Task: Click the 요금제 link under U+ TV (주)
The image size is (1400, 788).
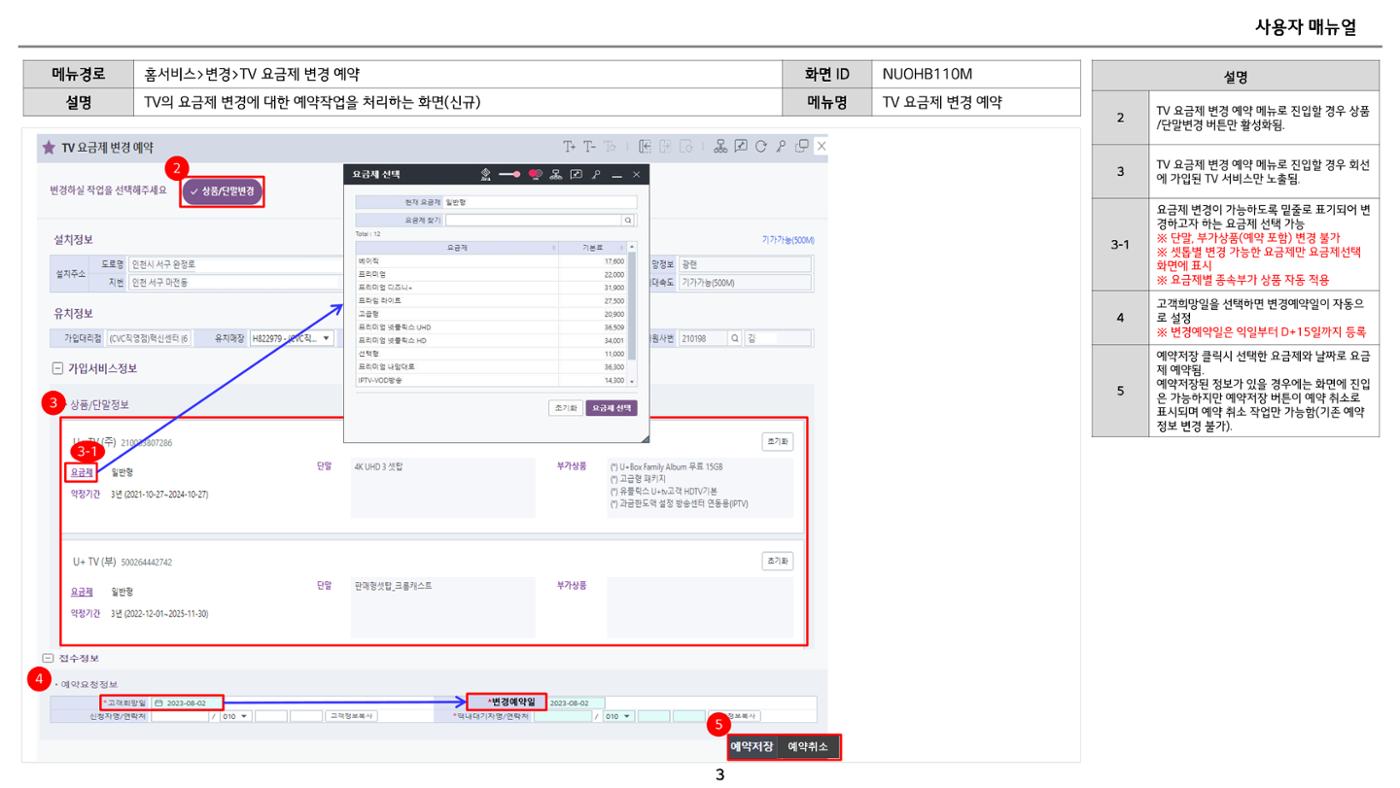Action: (83, 471)
